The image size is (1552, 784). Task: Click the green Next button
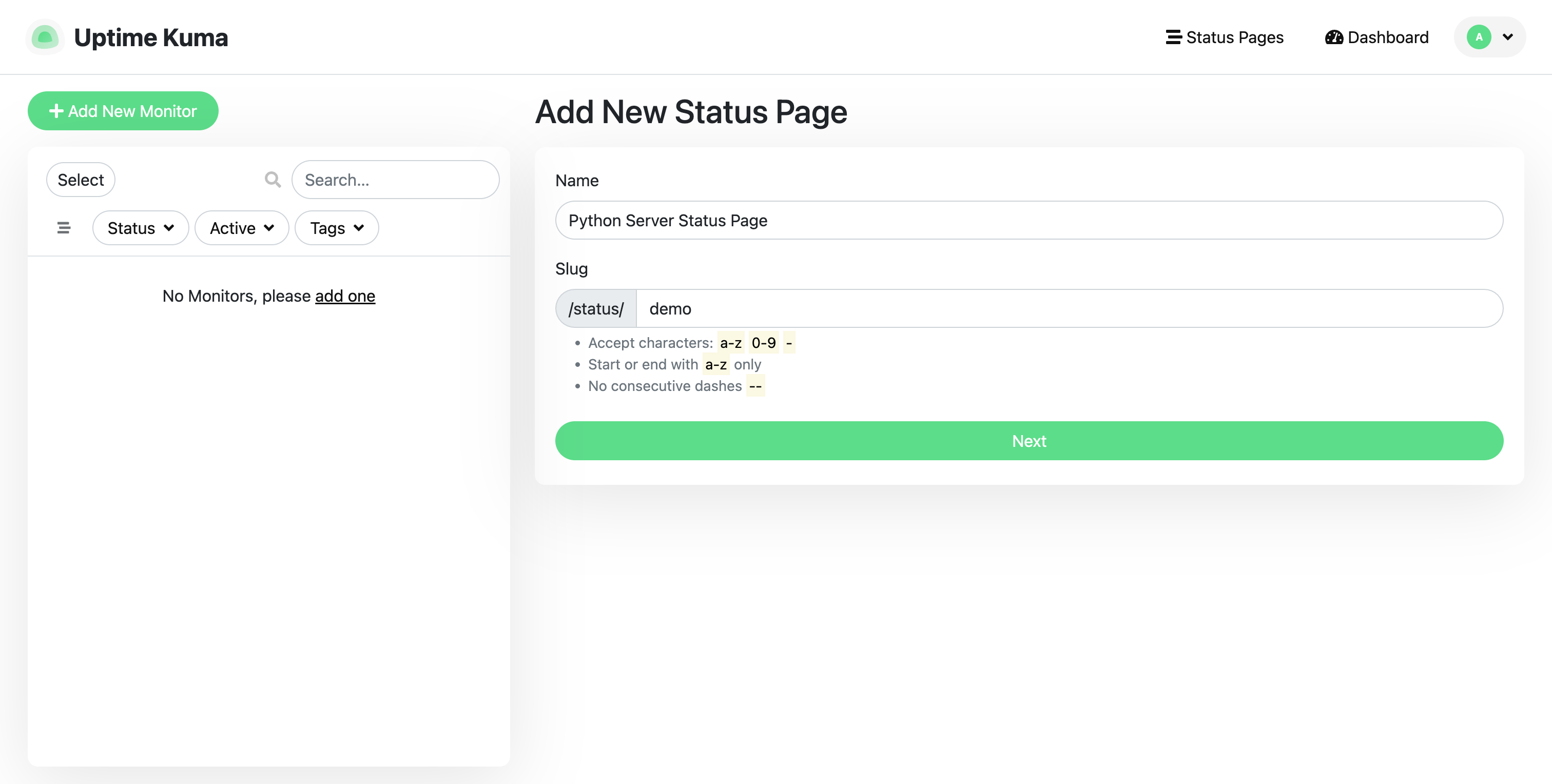coord(1029,441)
